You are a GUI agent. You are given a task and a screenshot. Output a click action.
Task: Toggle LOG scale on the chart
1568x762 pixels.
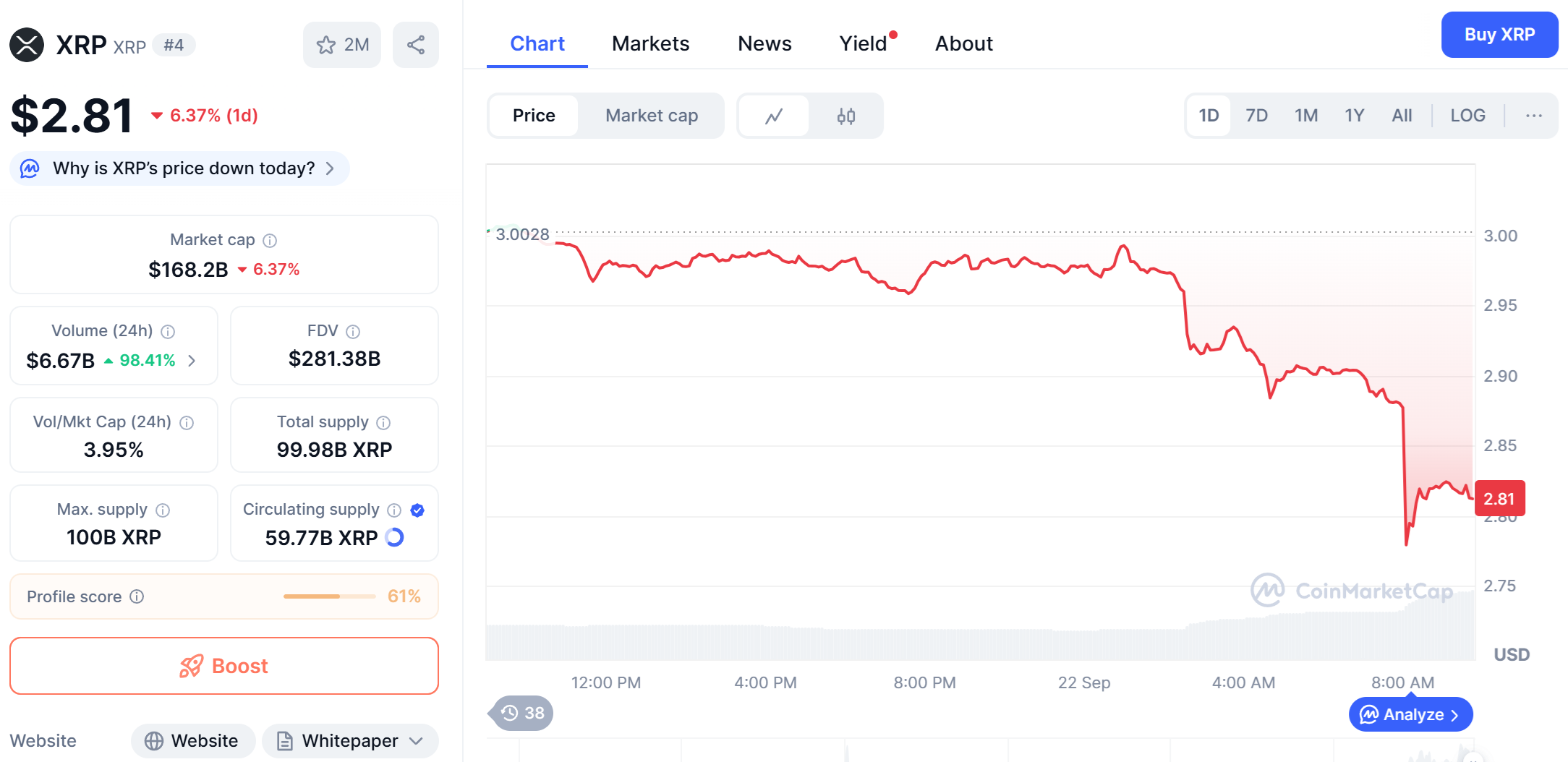(1467, 116)
